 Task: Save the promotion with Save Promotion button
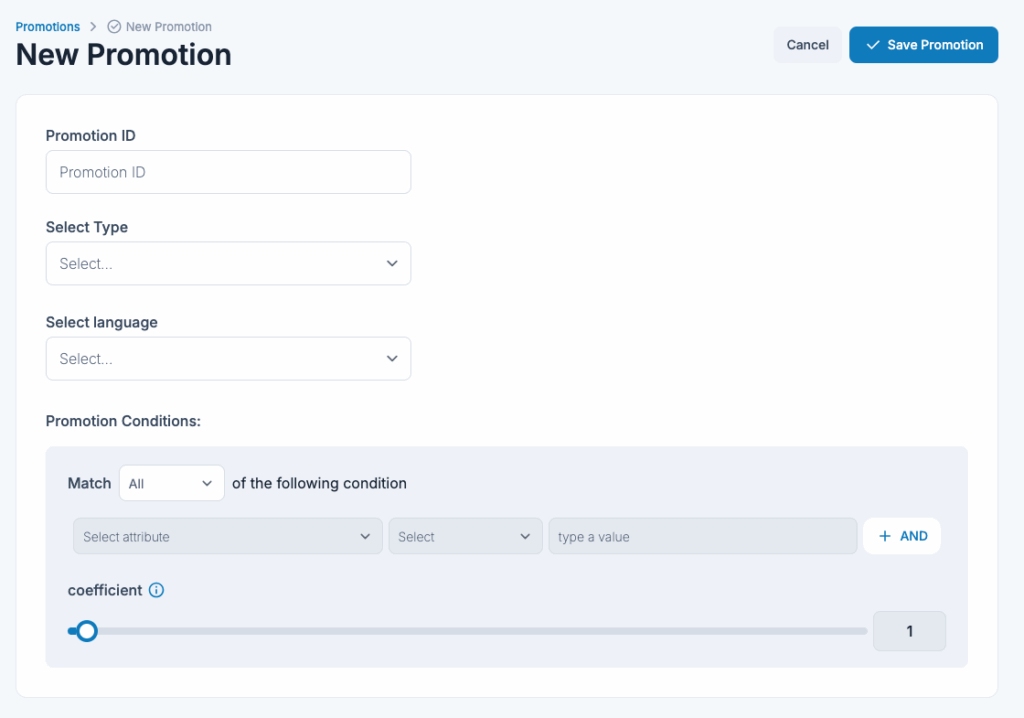(923, 45)
